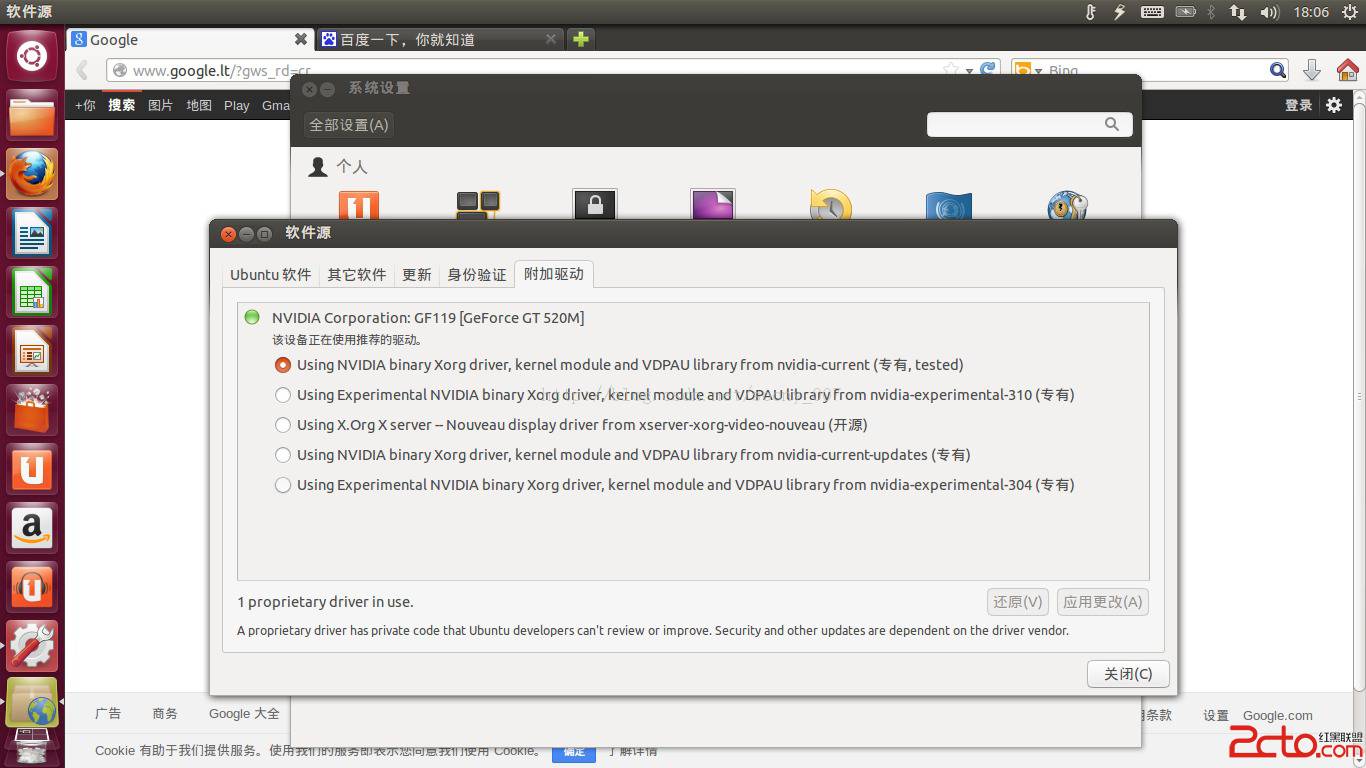Select nvidia-current (专有, tested) driver option
This screenshot has width=1366, height=768.
tap(283, 365)
